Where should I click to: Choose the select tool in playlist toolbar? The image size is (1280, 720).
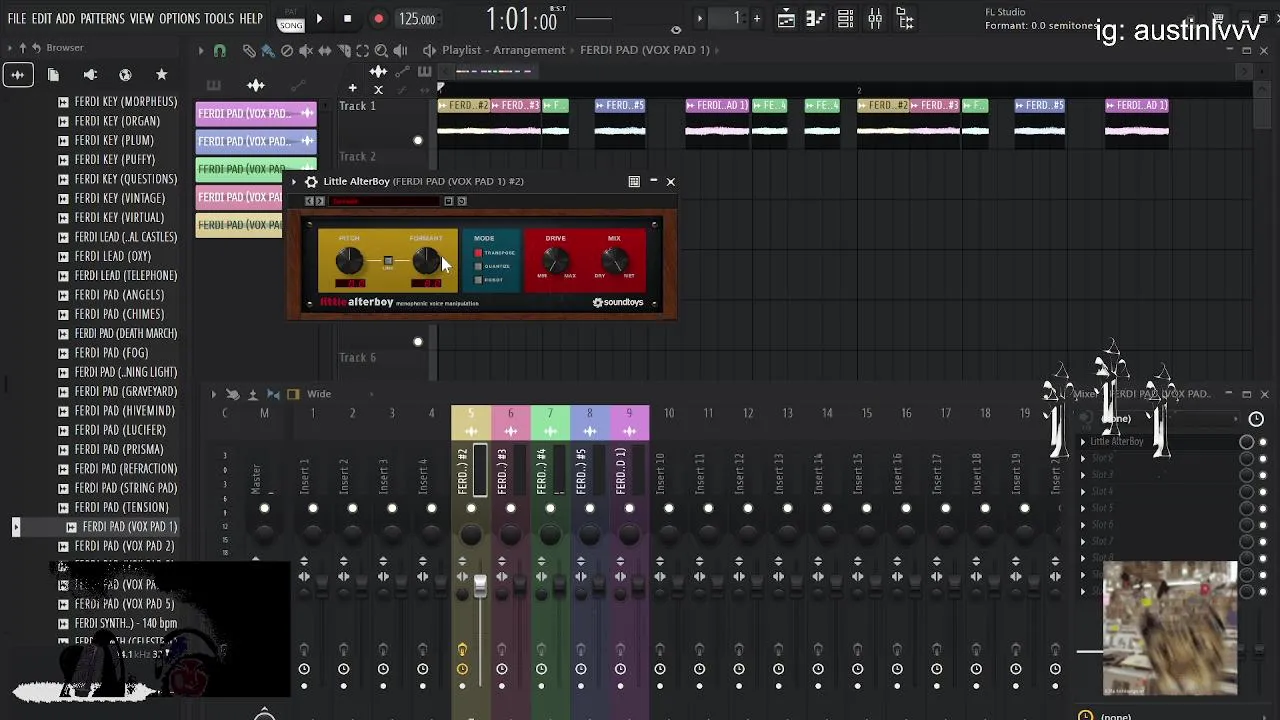363,50
